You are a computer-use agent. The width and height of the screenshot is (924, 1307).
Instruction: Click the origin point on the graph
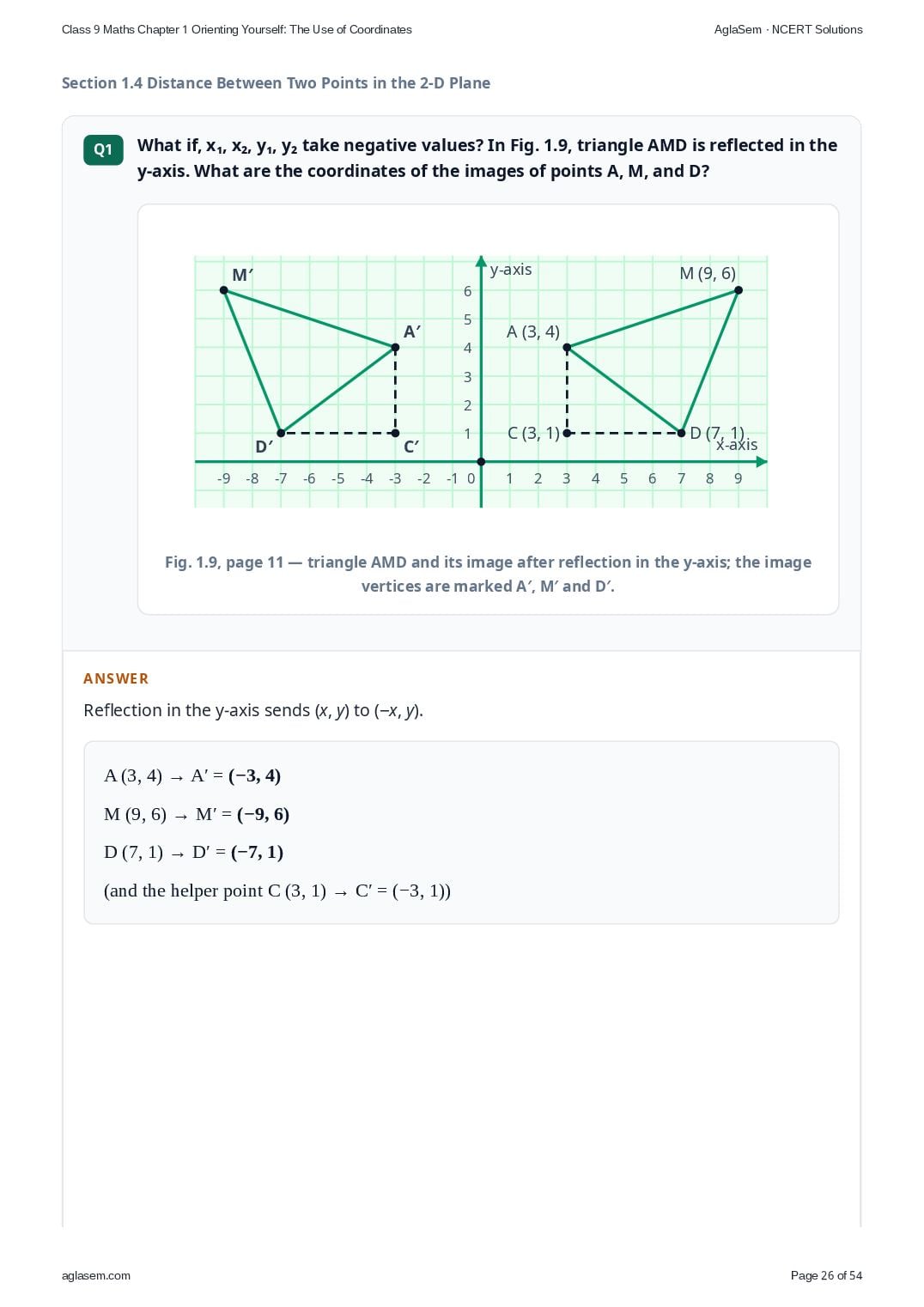481,462
